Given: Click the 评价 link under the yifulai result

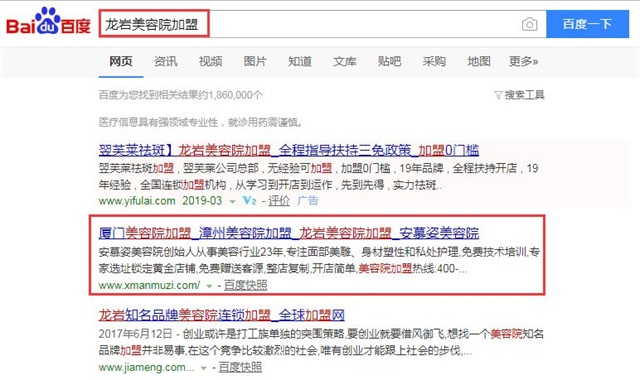Looking at the screenshot, I should click(x=279, y=200).
